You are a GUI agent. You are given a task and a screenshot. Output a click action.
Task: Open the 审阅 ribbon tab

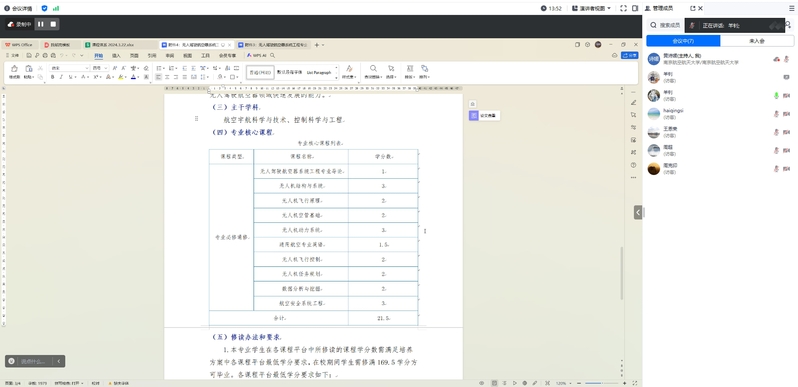click(x=170, y=55)
